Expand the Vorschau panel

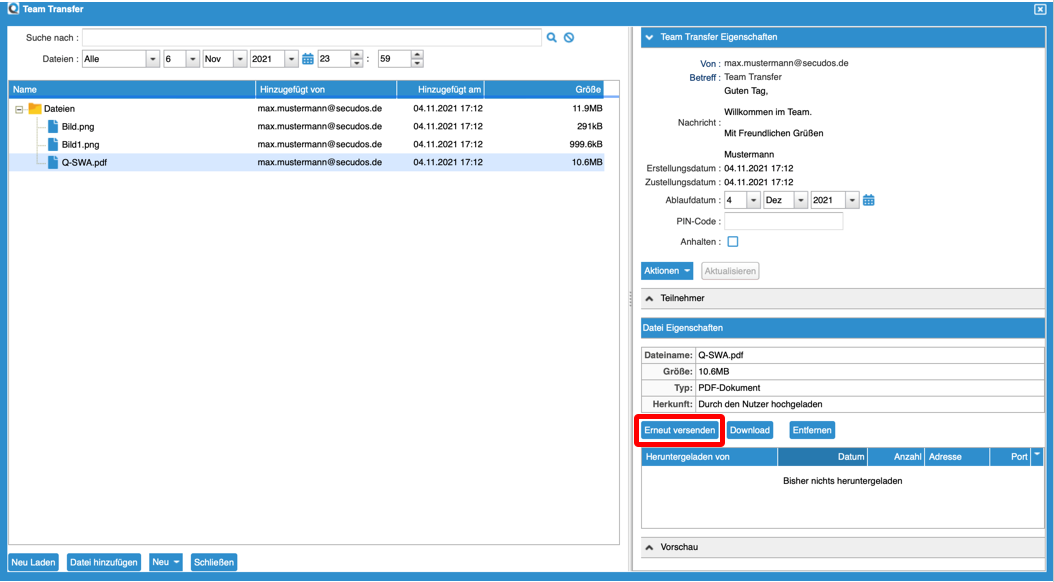(x=649, y=547)
